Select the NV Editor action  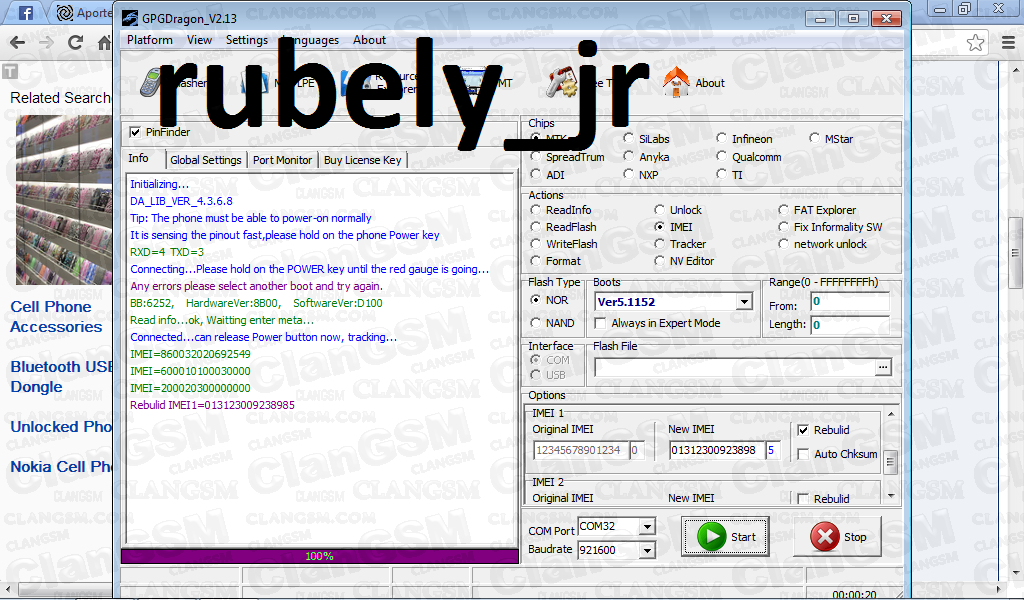click(x=660, y=261)
